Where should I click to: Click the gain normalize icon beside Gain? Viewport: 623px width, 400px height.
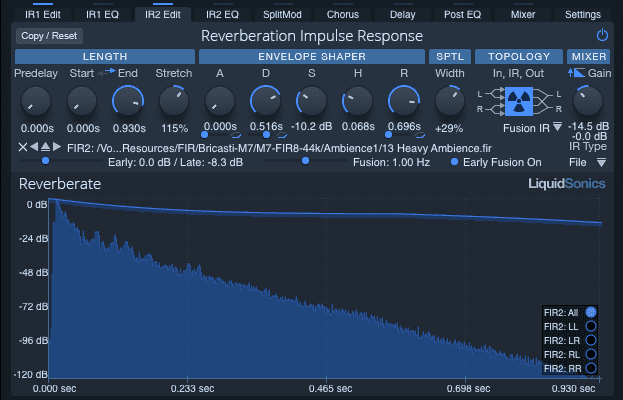coord(577,74)
